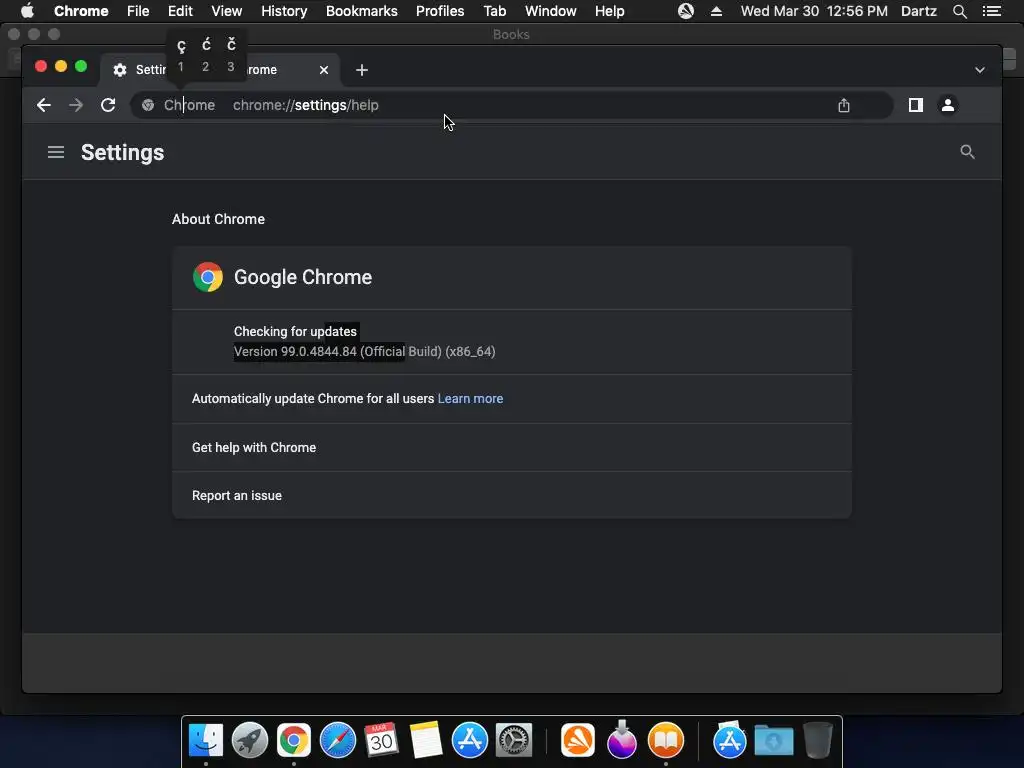Open Google Chrome in the Dock
Viewport: 1024px width, 768px height.
(294, 741)
